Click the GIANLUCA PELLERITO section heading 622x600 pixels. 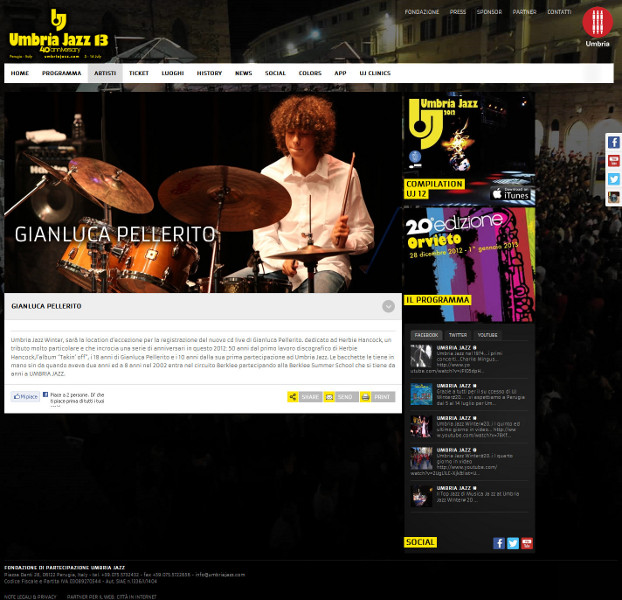[x=46, y=306]
